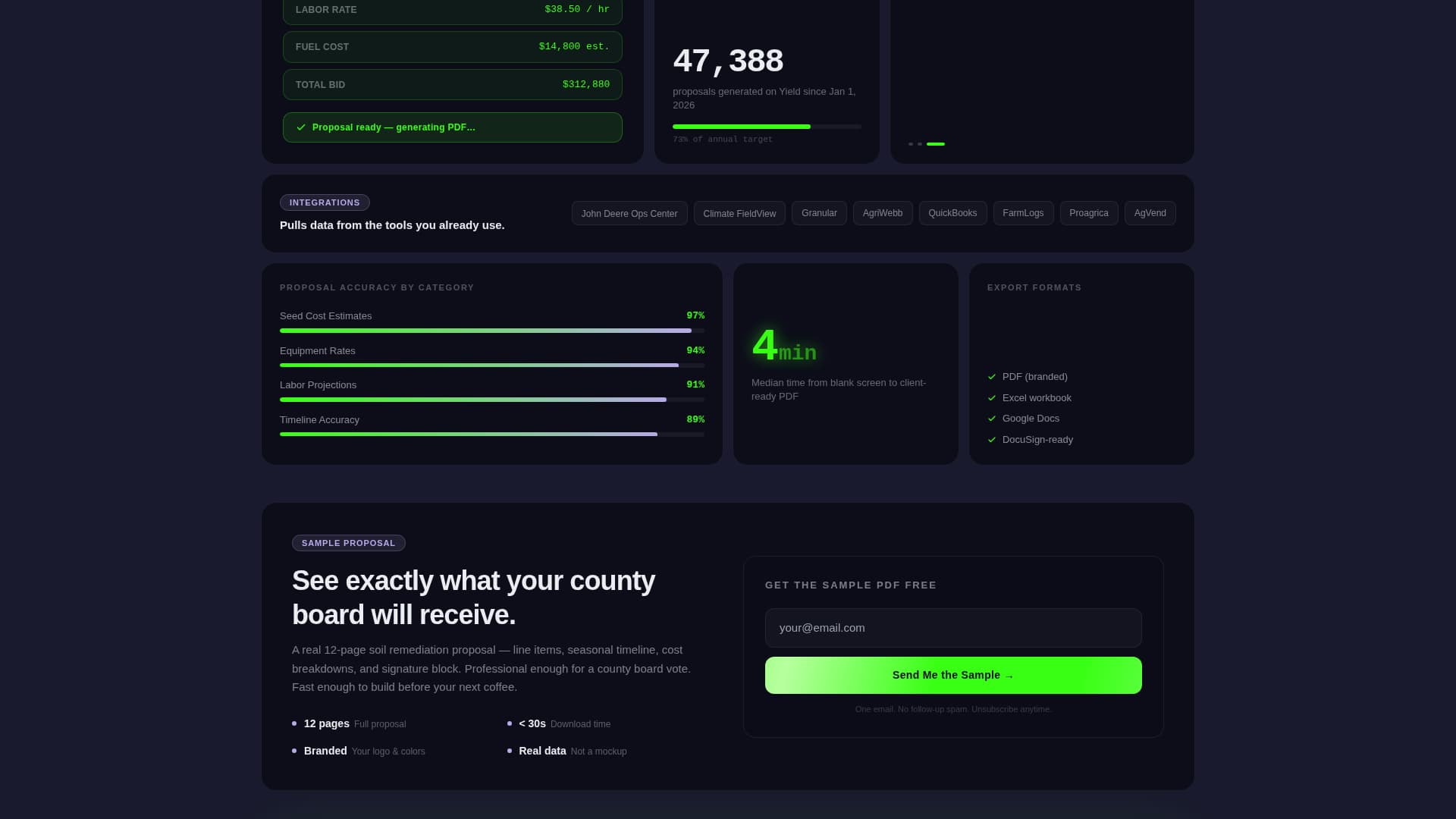Click the LABOR RATE row

tap(453, 10)
